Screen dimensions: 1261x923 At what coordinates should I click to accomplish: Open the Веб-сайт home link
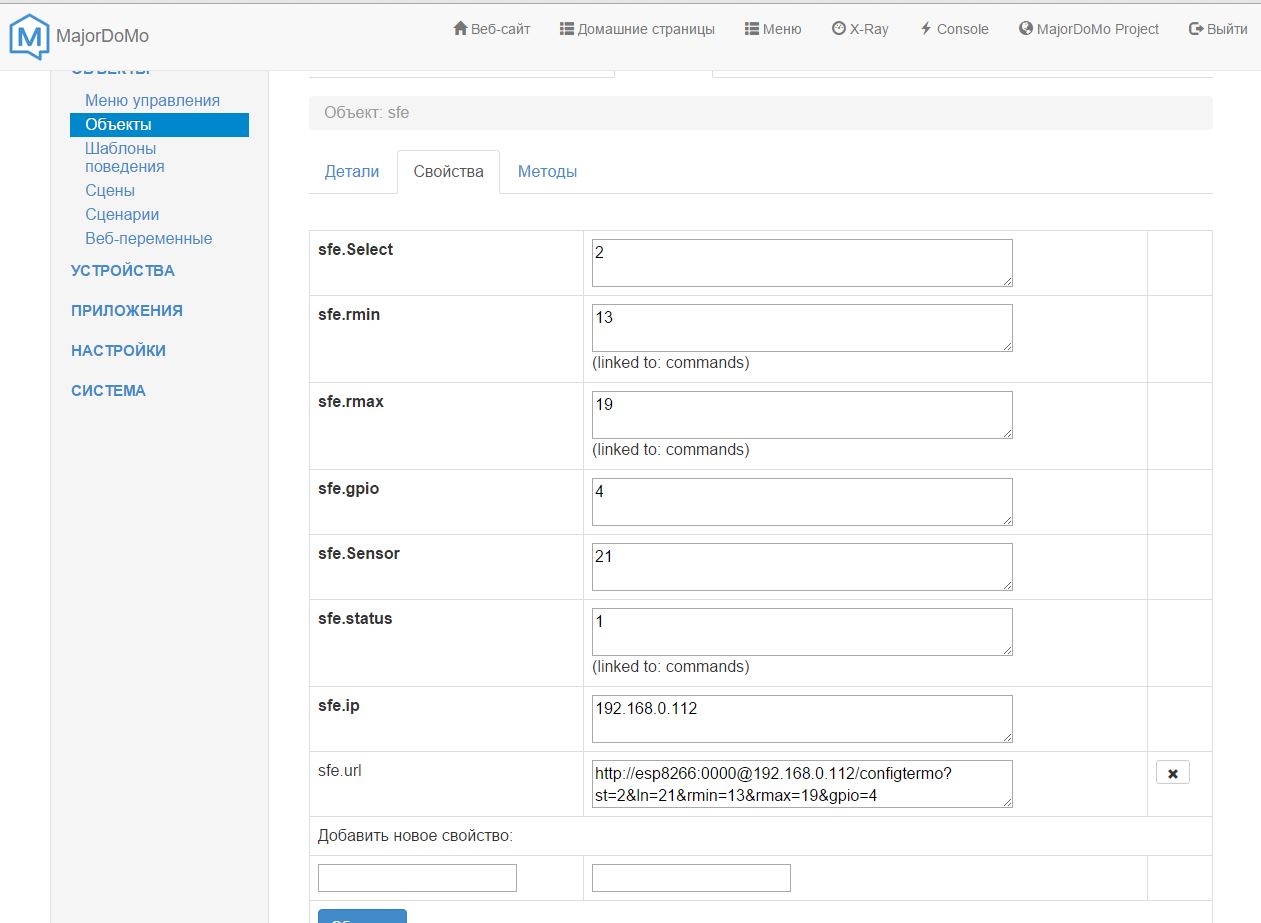click(x=491, y=29)
